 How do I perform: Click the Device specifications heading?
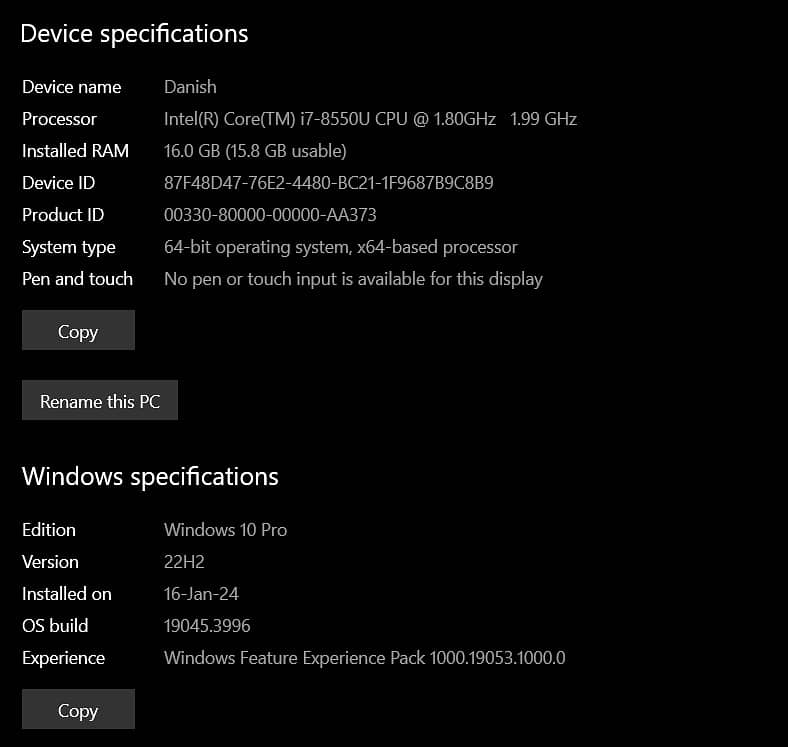point(134,33)
